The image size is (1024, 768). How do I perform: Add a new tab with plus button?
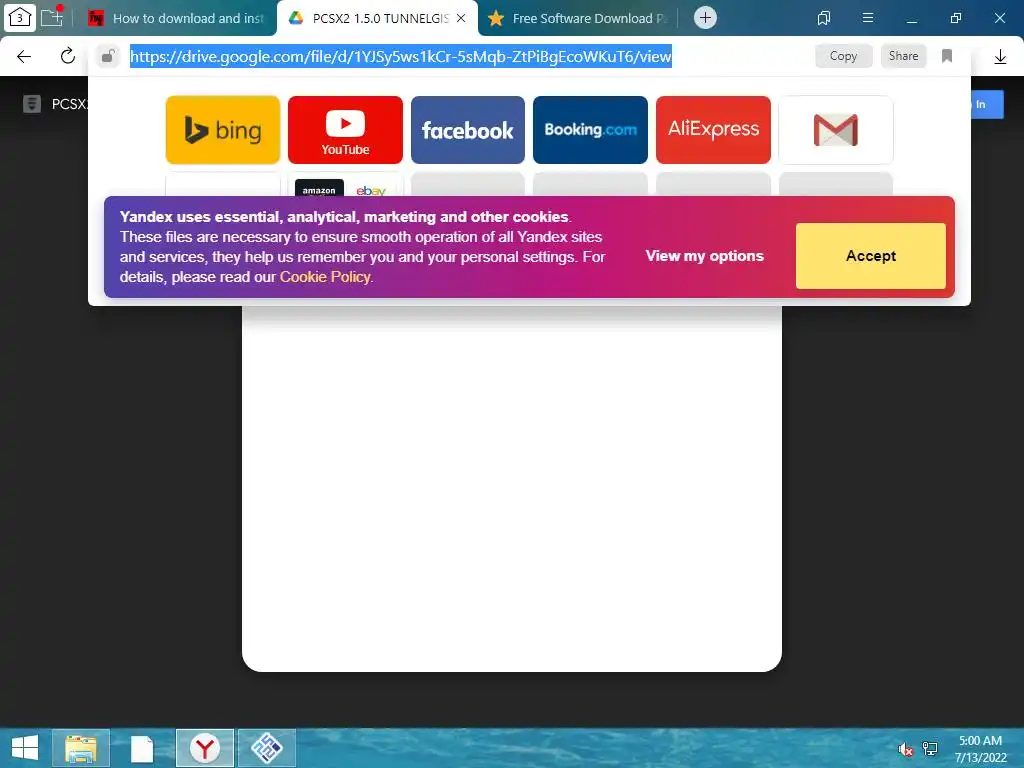[705, 18]
